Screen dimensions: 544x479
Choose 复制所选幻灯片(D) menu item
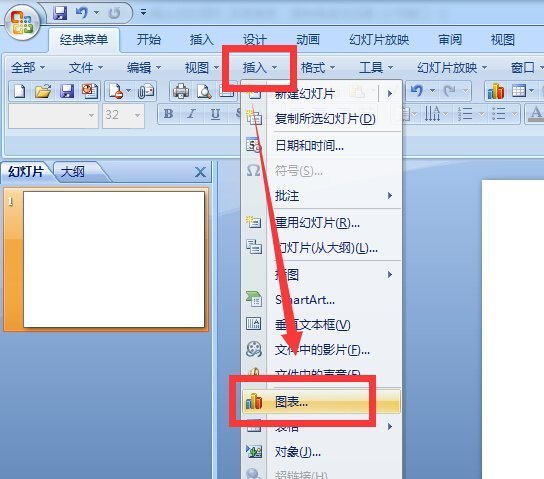321,119
